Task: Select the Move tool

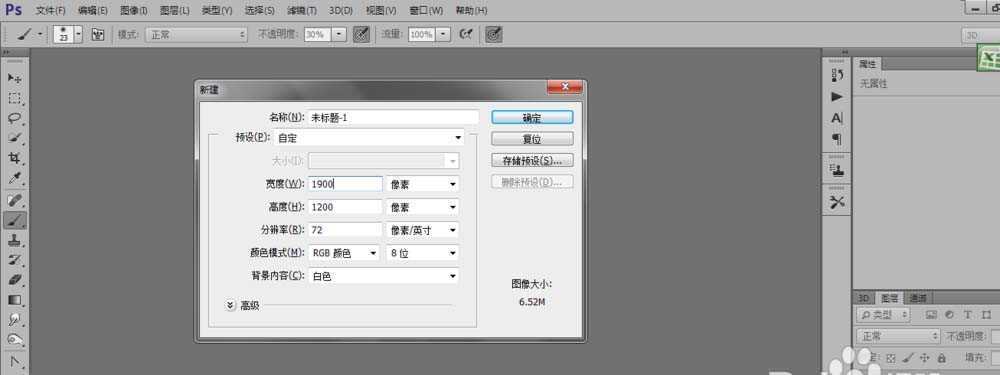Action: 15,78
